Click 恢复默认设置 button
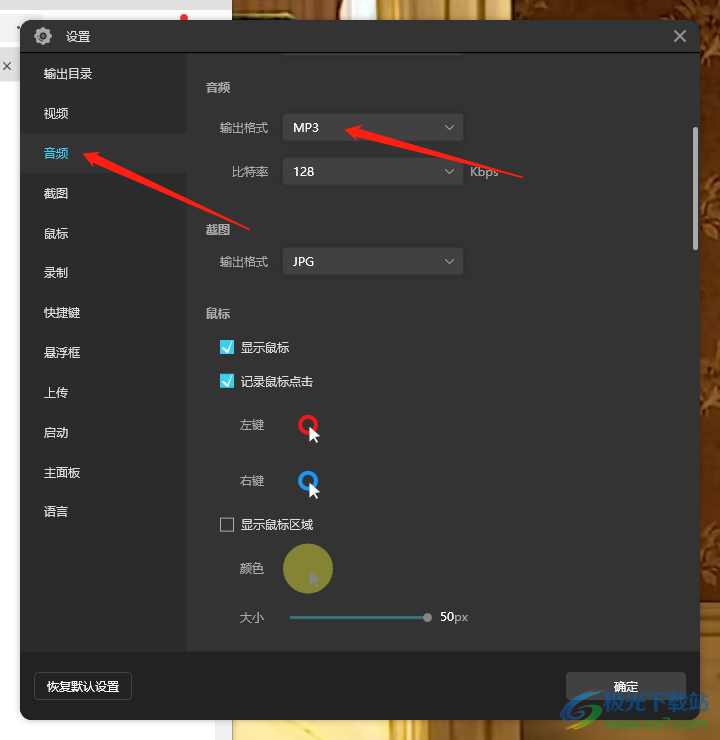 coord(83,686)
